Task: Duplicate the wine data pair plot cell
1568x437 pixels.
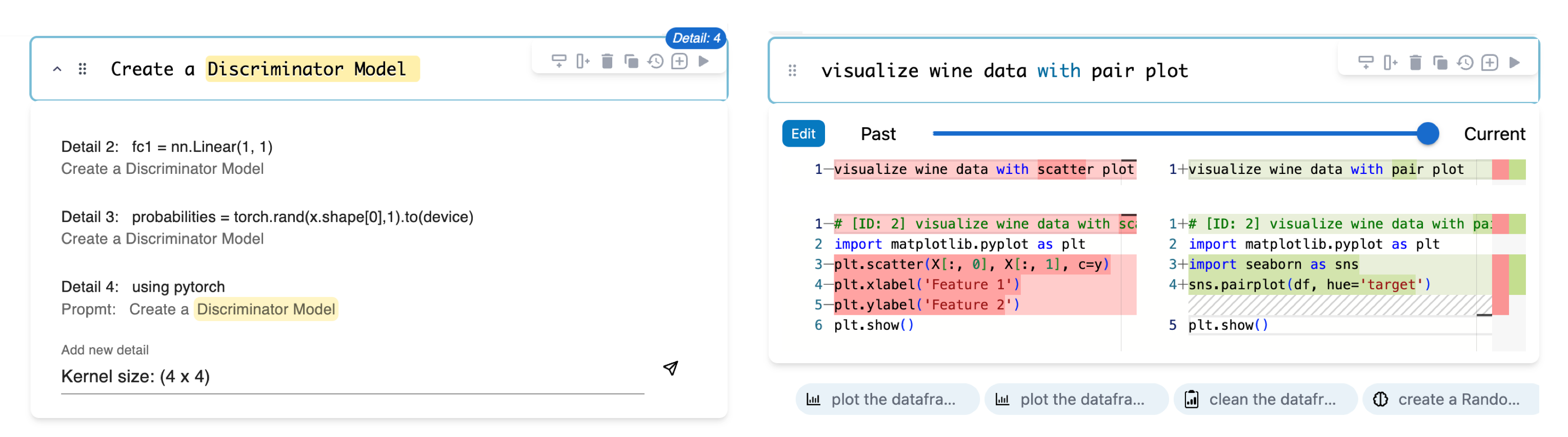Action: 1440,62
